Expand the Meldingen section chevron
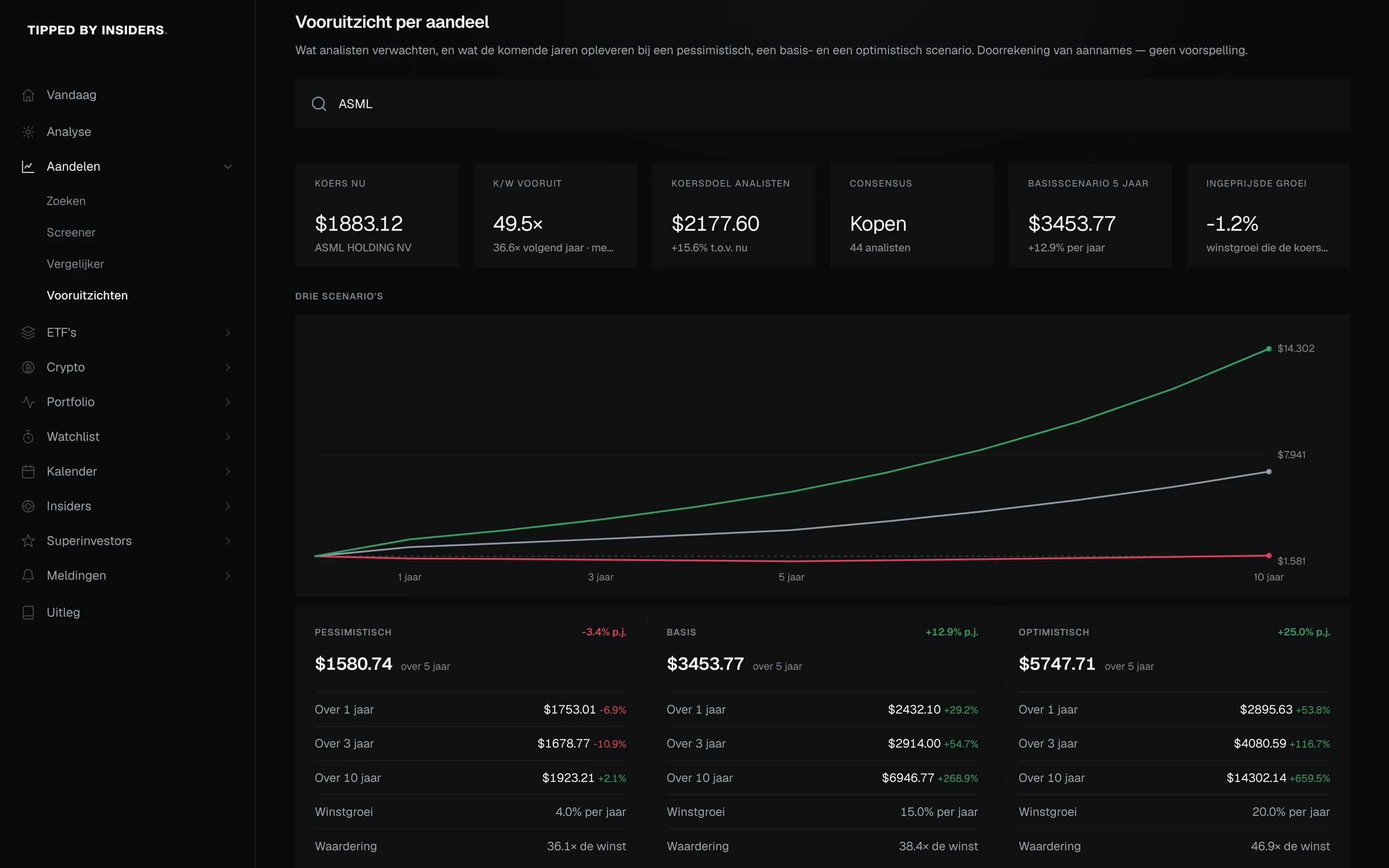 (x=228, y=576)
